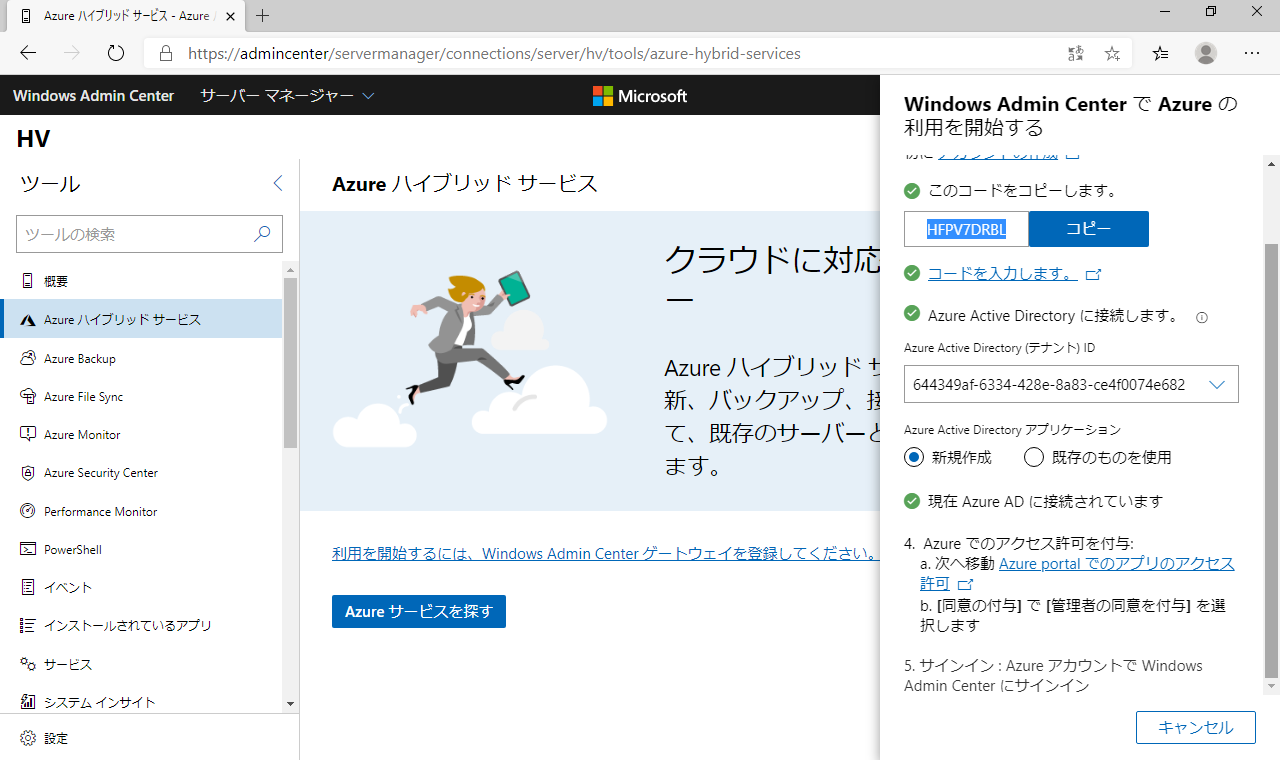This screenshot has height=760, width=1280.
Task: Click the このコードをコピーします text
Action: pos(1022,190)
